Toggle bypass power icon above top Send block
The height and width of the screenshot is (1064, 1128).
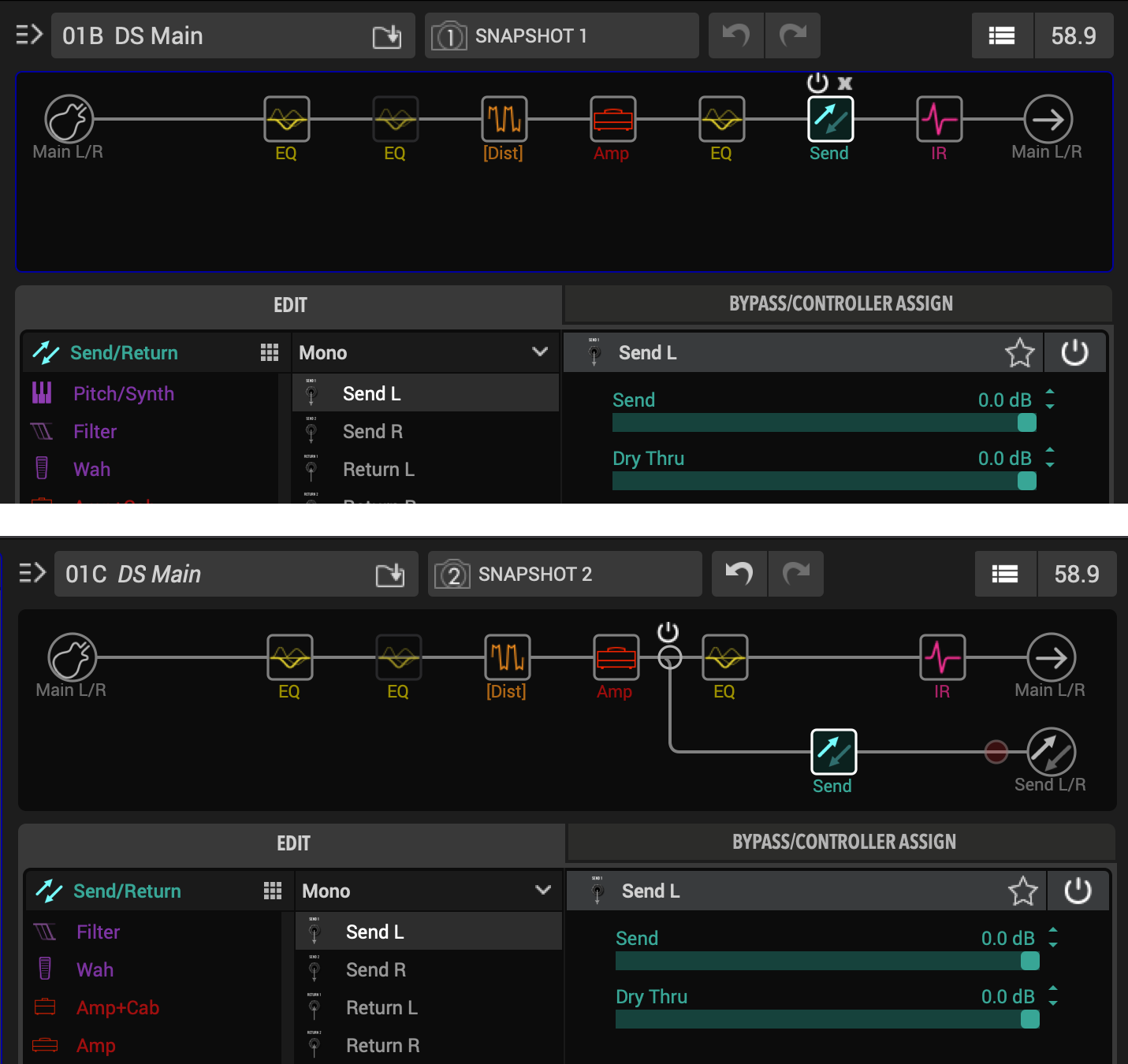click(818, 82)
